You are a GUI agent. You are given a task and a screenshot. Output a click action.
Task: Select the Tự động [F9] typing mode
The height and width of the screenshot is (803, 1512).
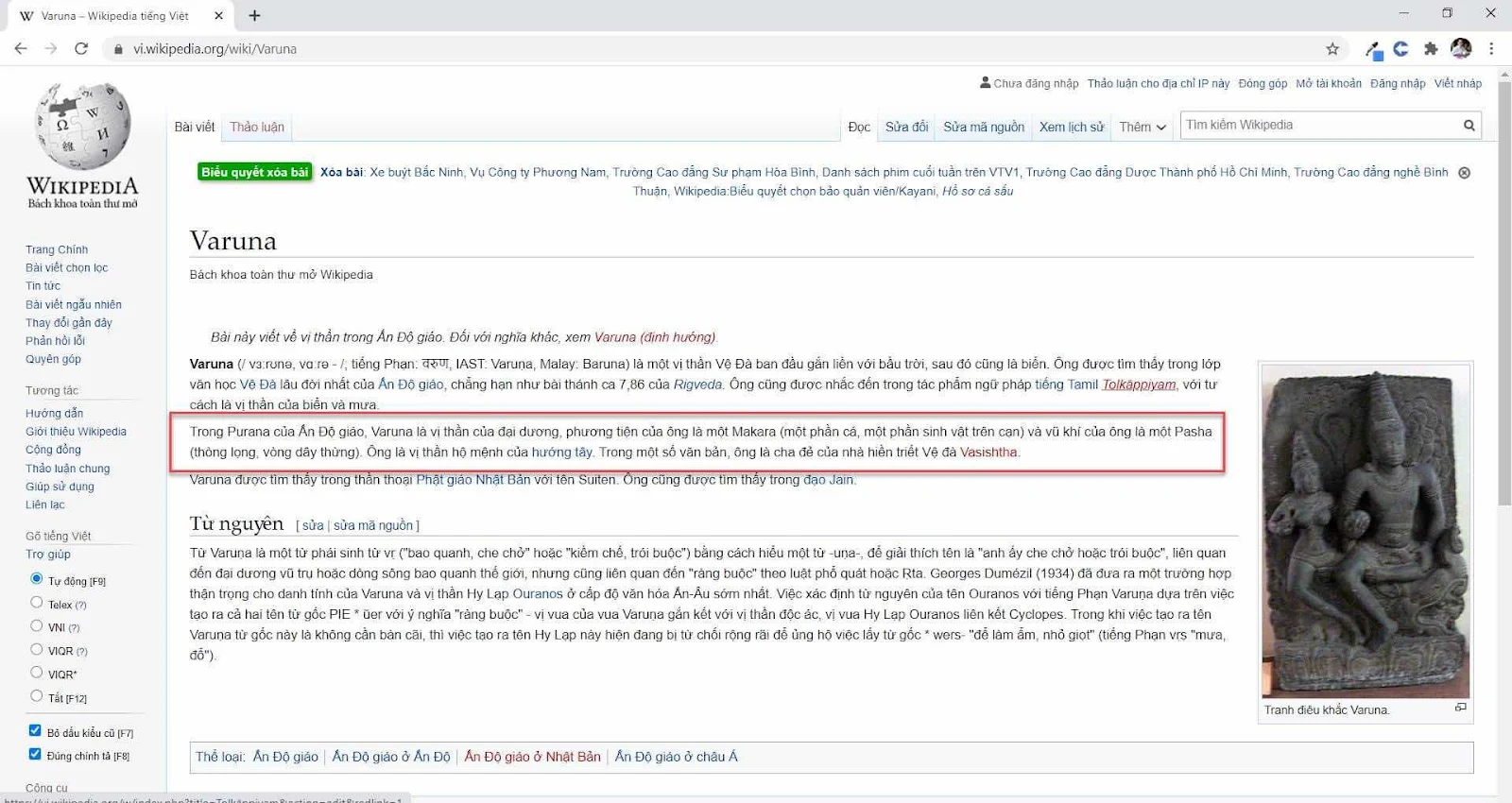point(37,578)
